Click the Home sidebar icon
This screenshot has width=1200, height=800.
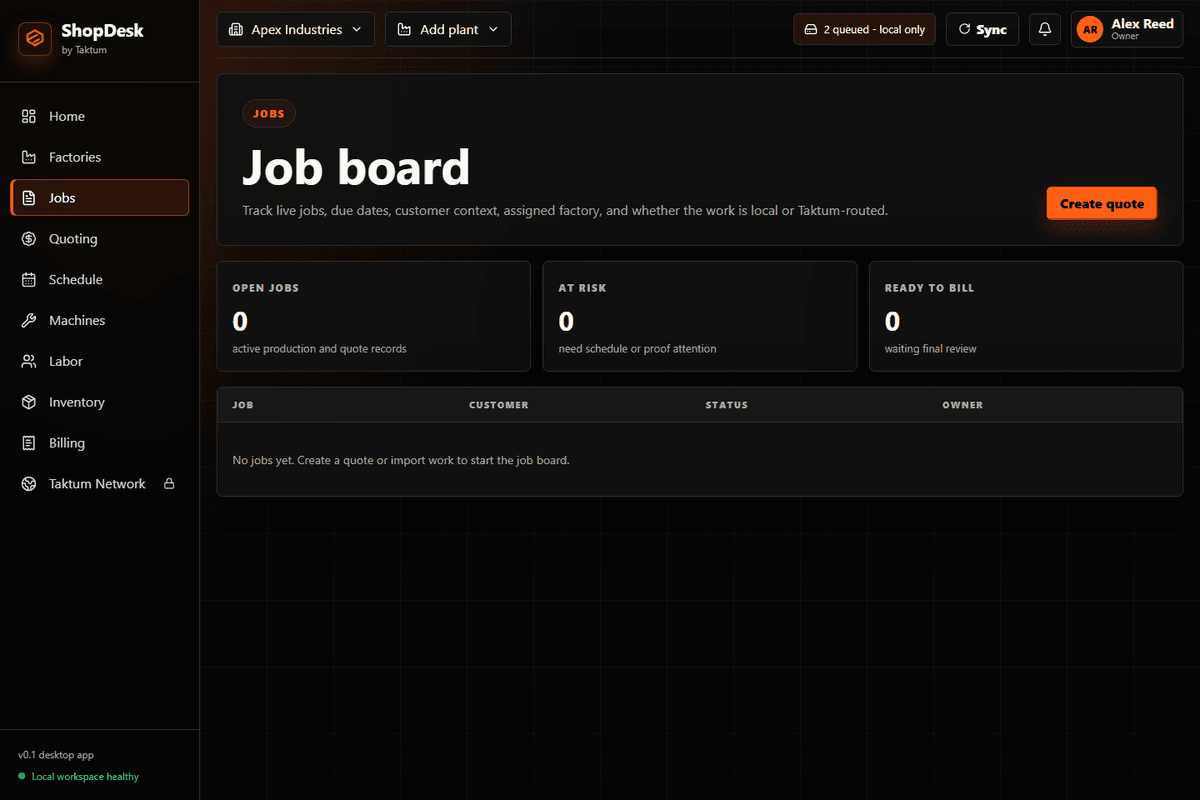tap(29, 116)
